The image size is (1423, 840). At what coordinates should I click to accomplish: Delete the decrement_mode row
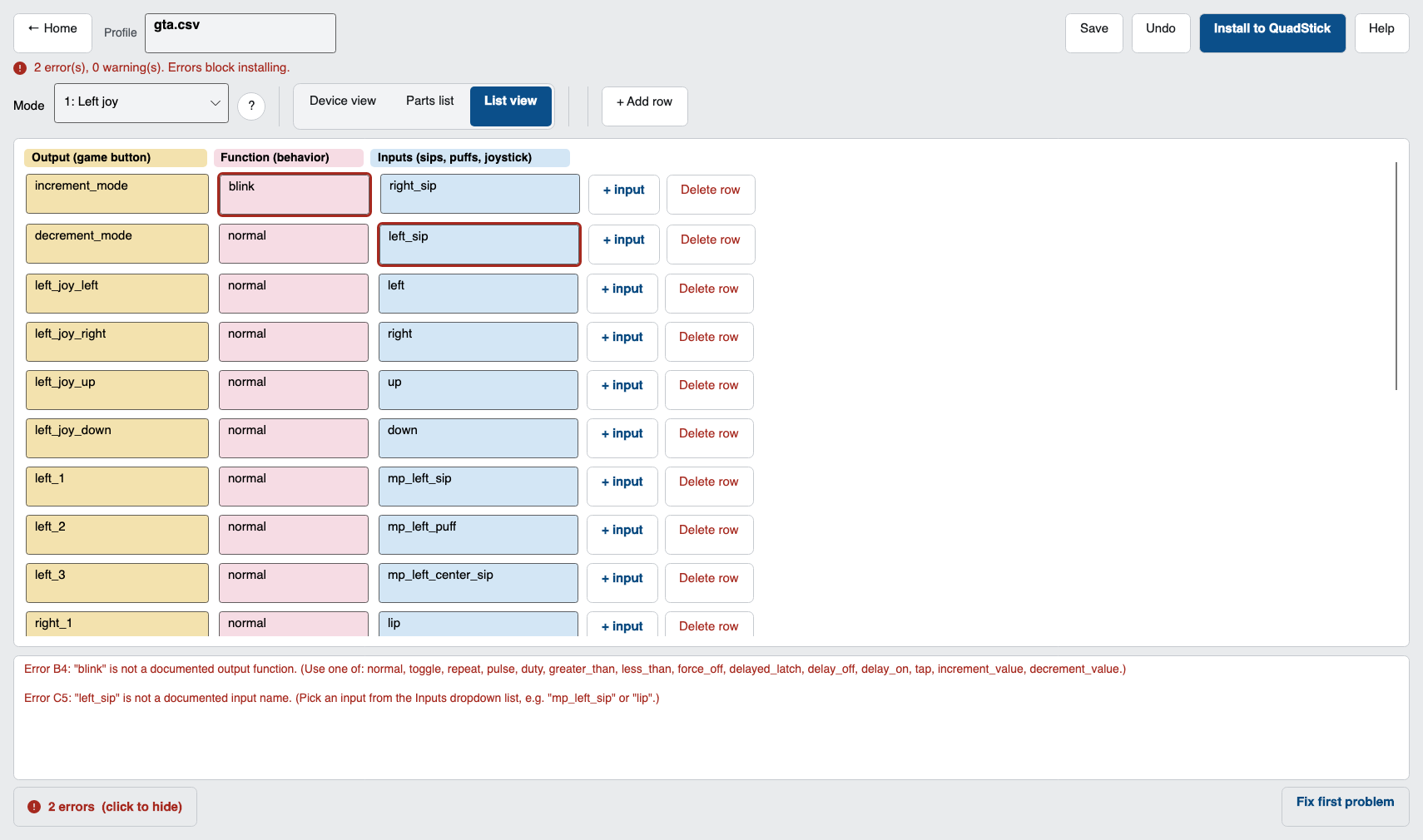[711, 245]
